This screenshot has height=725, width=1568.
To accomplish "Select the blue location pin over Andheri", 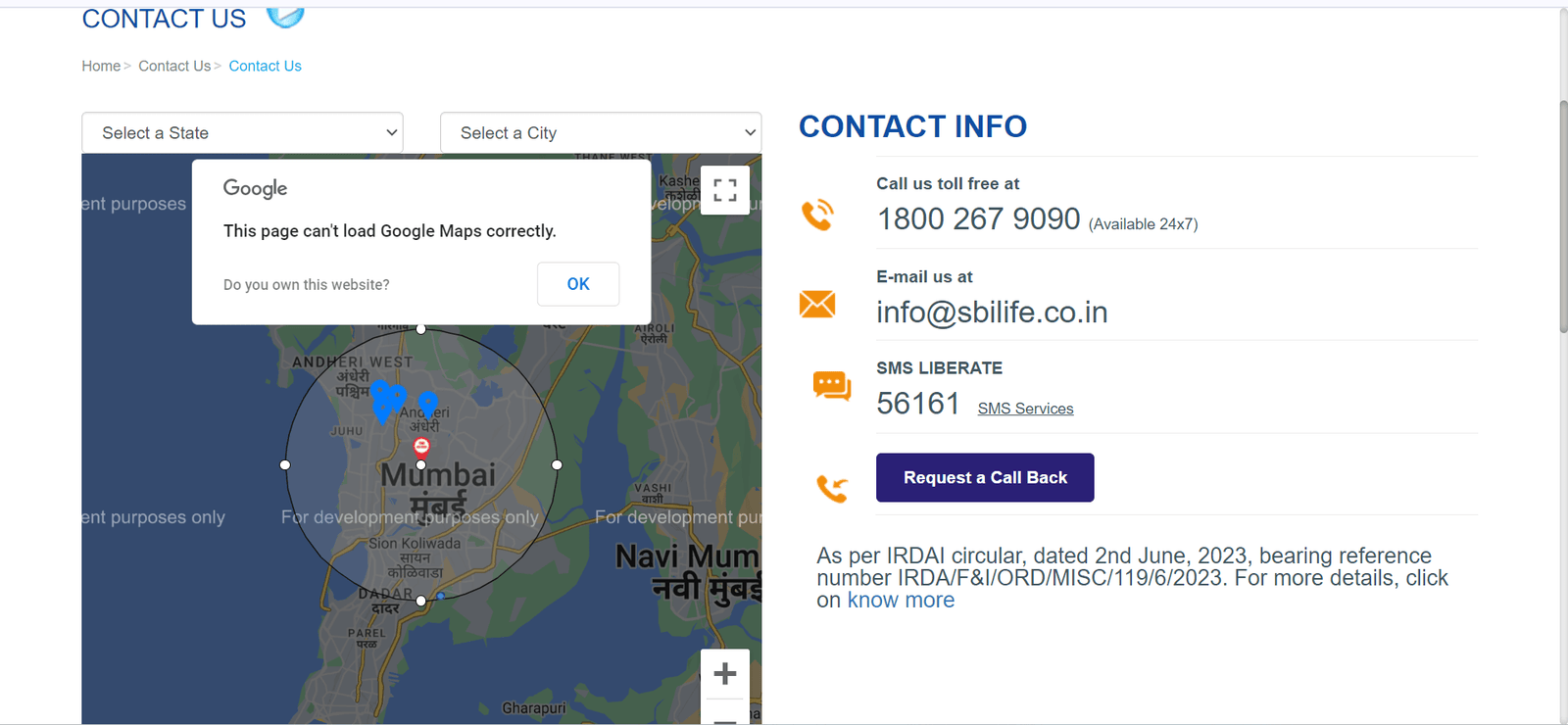I will click(x=428, y=405).
